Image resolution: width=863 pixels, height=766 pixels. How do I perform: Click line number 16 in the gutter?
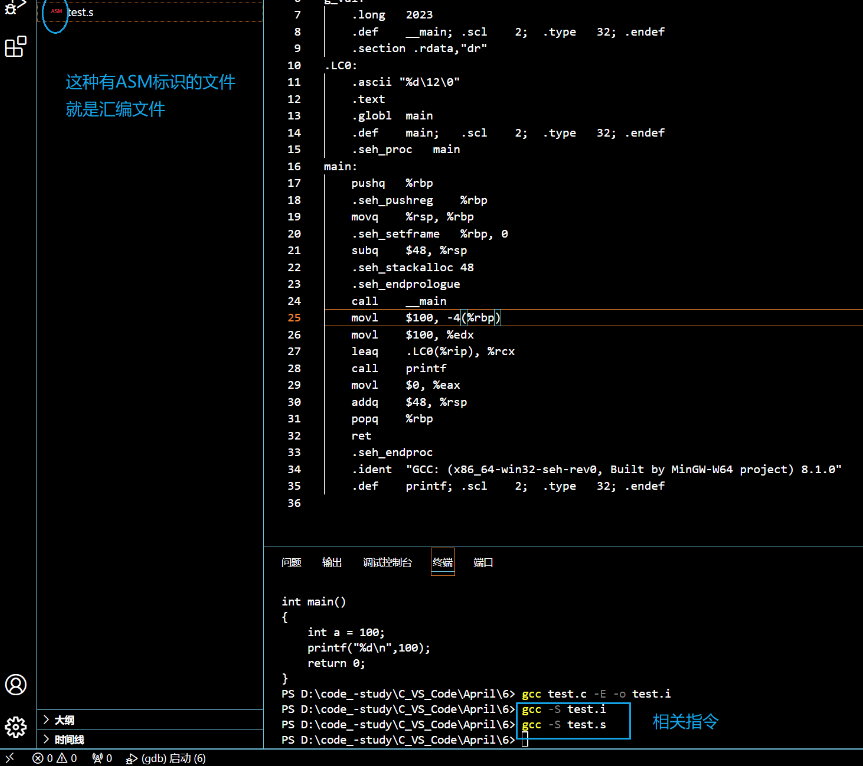(294, 166)
